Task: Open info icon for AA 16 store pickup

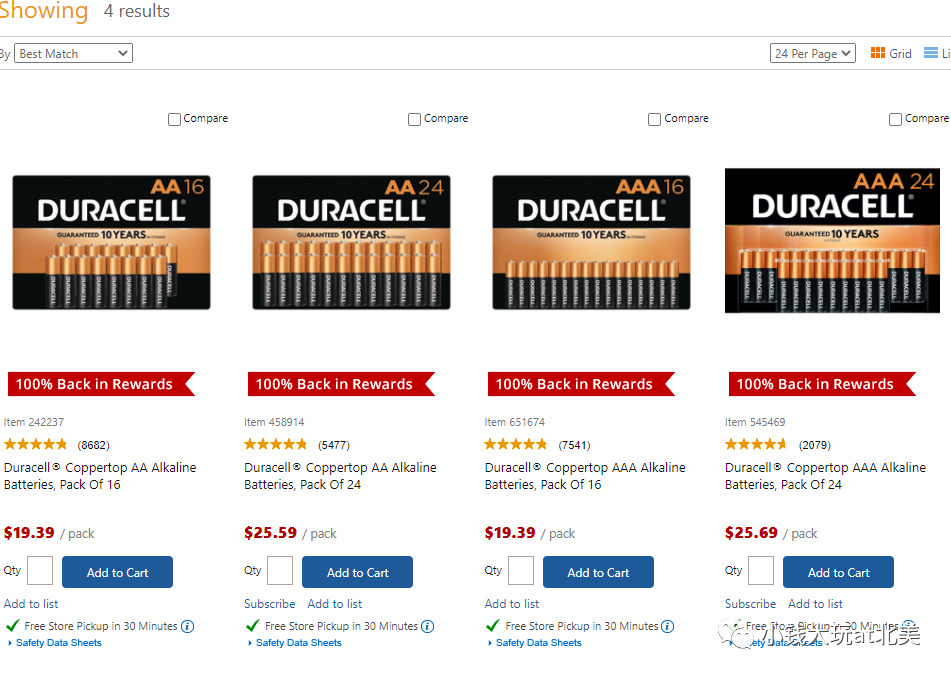Action: click(x=187, y=626)
